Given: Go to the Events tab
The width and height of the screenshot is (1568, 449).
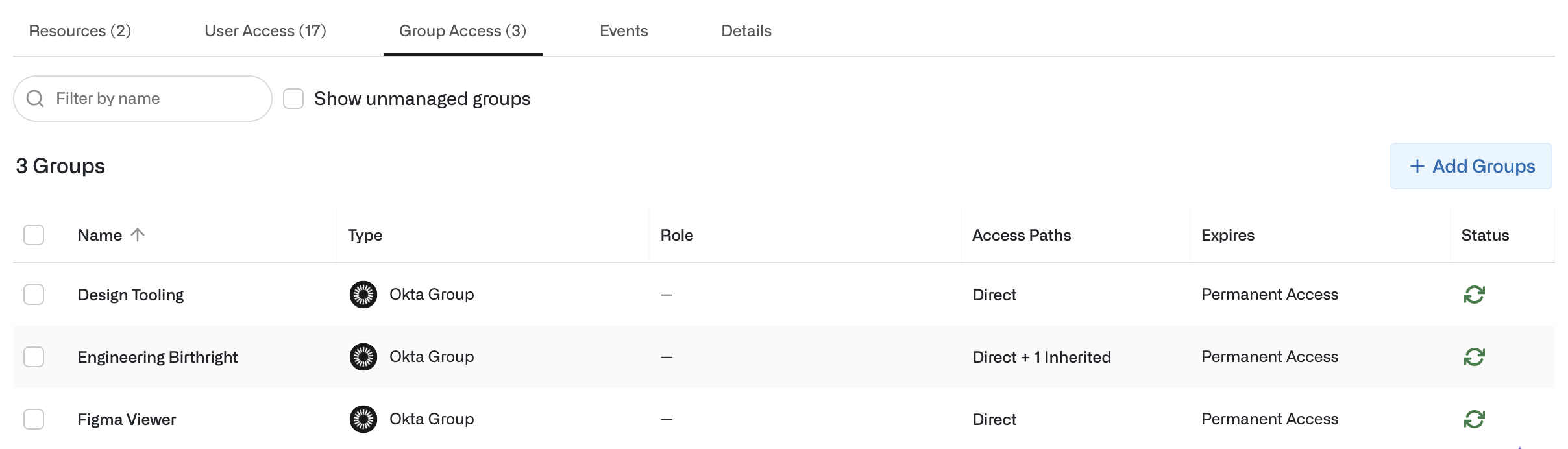Looking at the screenshot, I should tap(624, 31).
